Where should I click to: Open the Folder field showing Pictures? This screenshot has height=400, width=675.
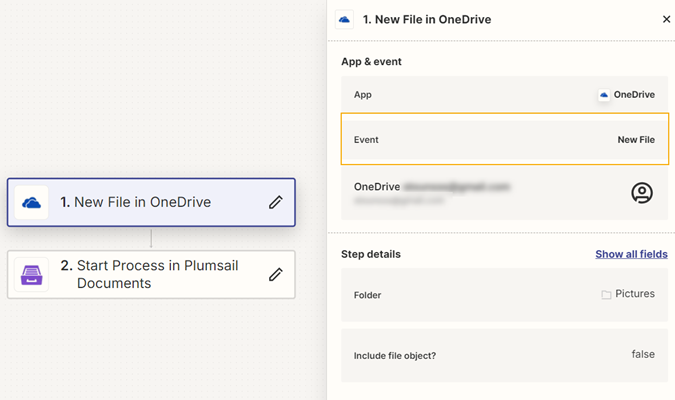505,295
